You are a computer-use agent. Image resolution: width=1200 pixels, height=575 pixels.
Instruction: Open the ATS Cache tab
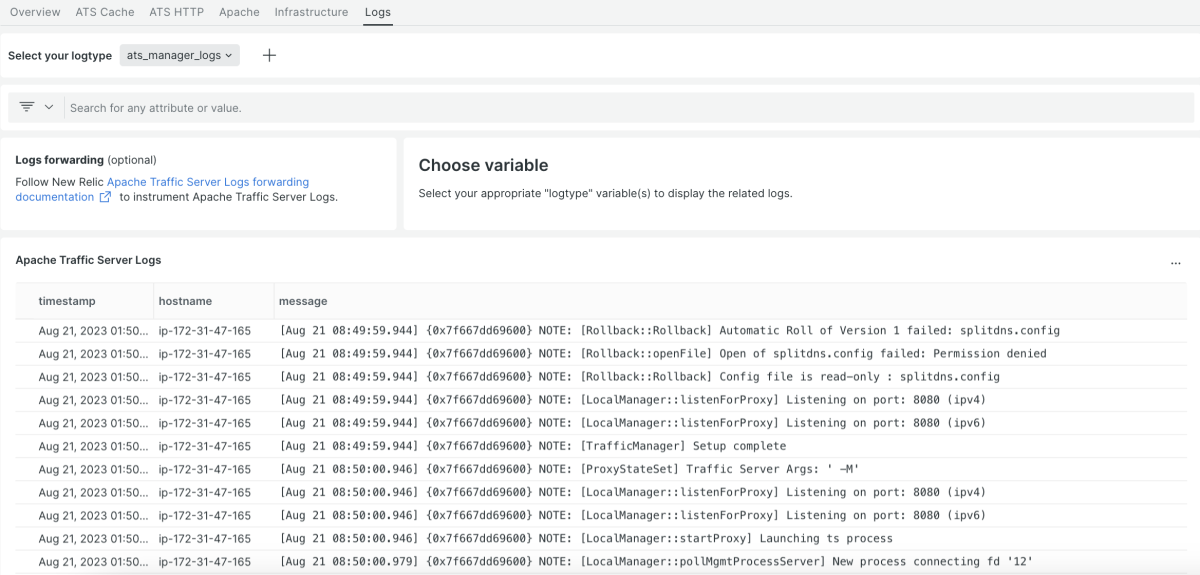(x=105, y=12)
